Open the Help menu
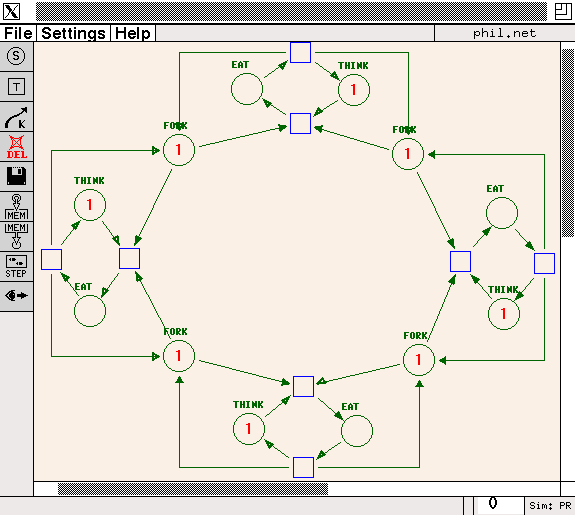575x515 pixels. tap(133, 33)
